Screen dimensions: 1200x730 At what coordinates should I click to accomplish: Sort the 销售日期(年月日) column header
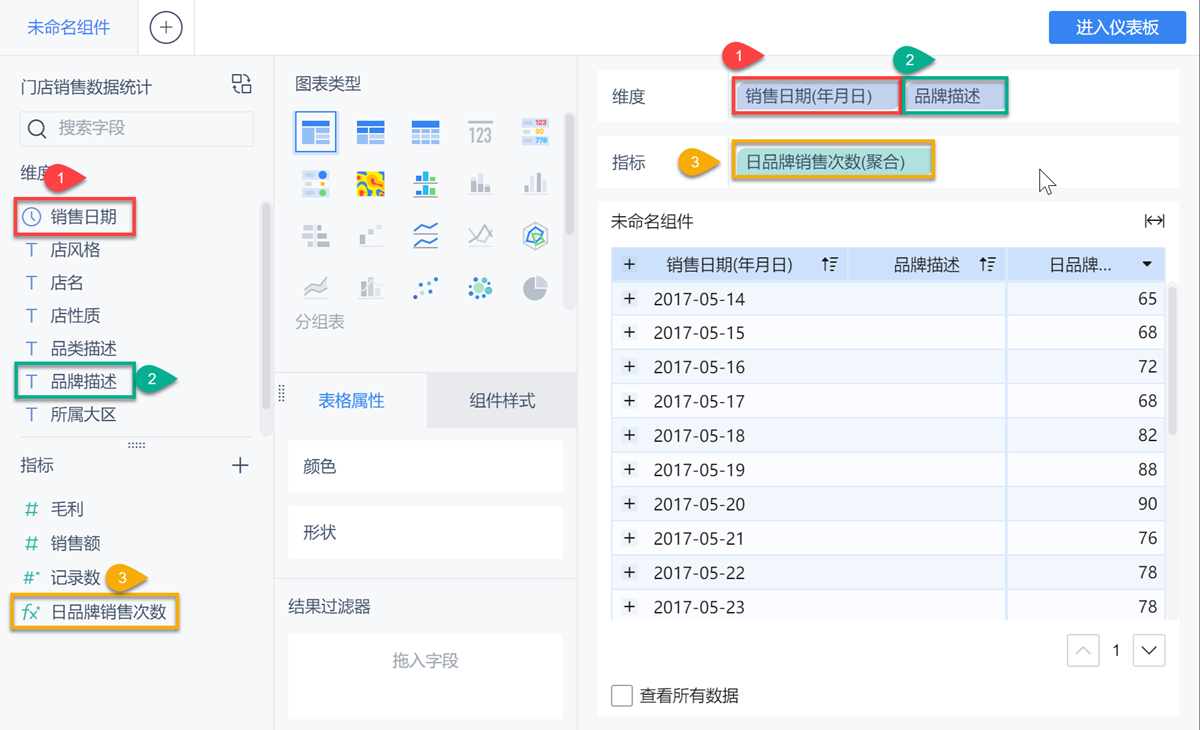(x=829, y=265)
